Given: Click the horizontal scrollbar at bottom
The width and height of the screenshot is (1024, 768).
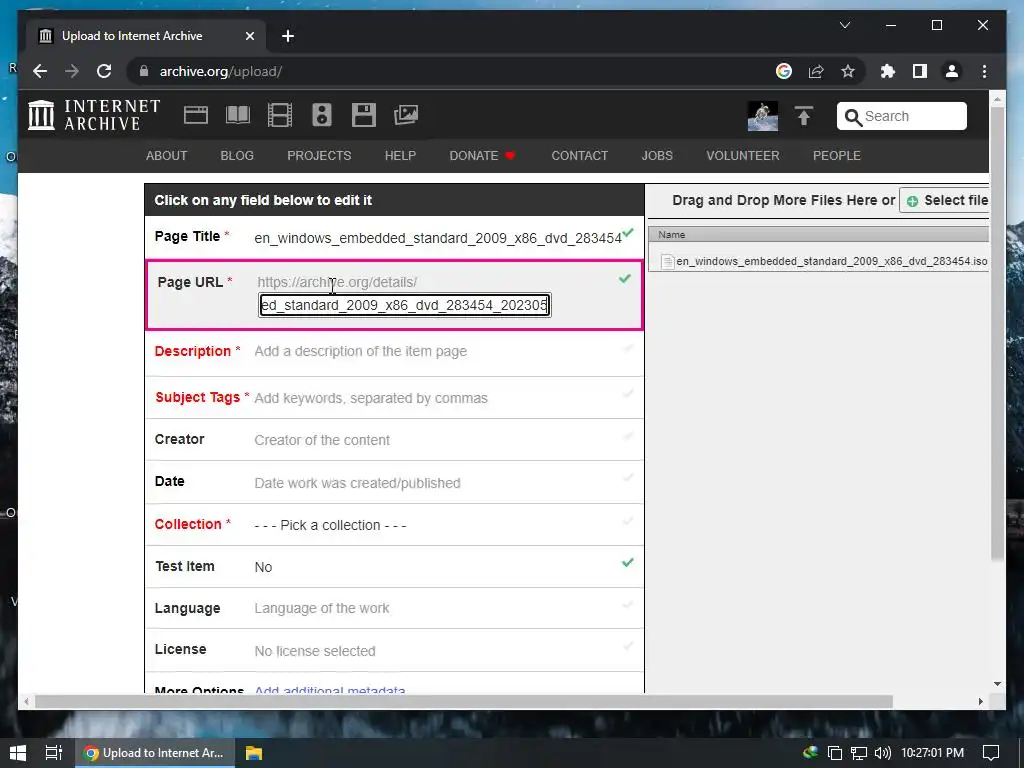Looking at the screenshot, I should [463, 701].
